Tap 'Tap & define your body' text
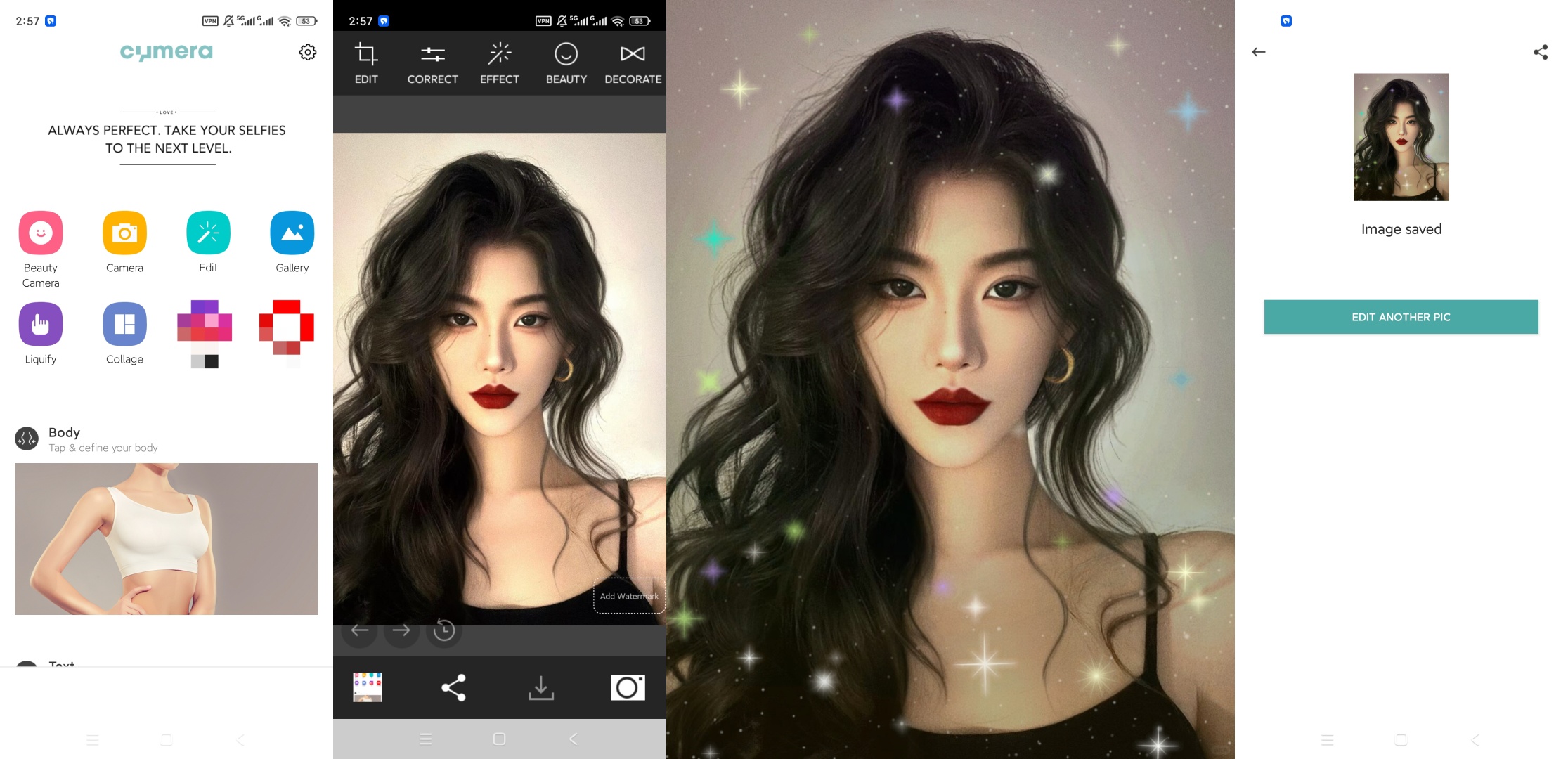This screenshot has width=1568, height=759. click(x=103, y=448)
